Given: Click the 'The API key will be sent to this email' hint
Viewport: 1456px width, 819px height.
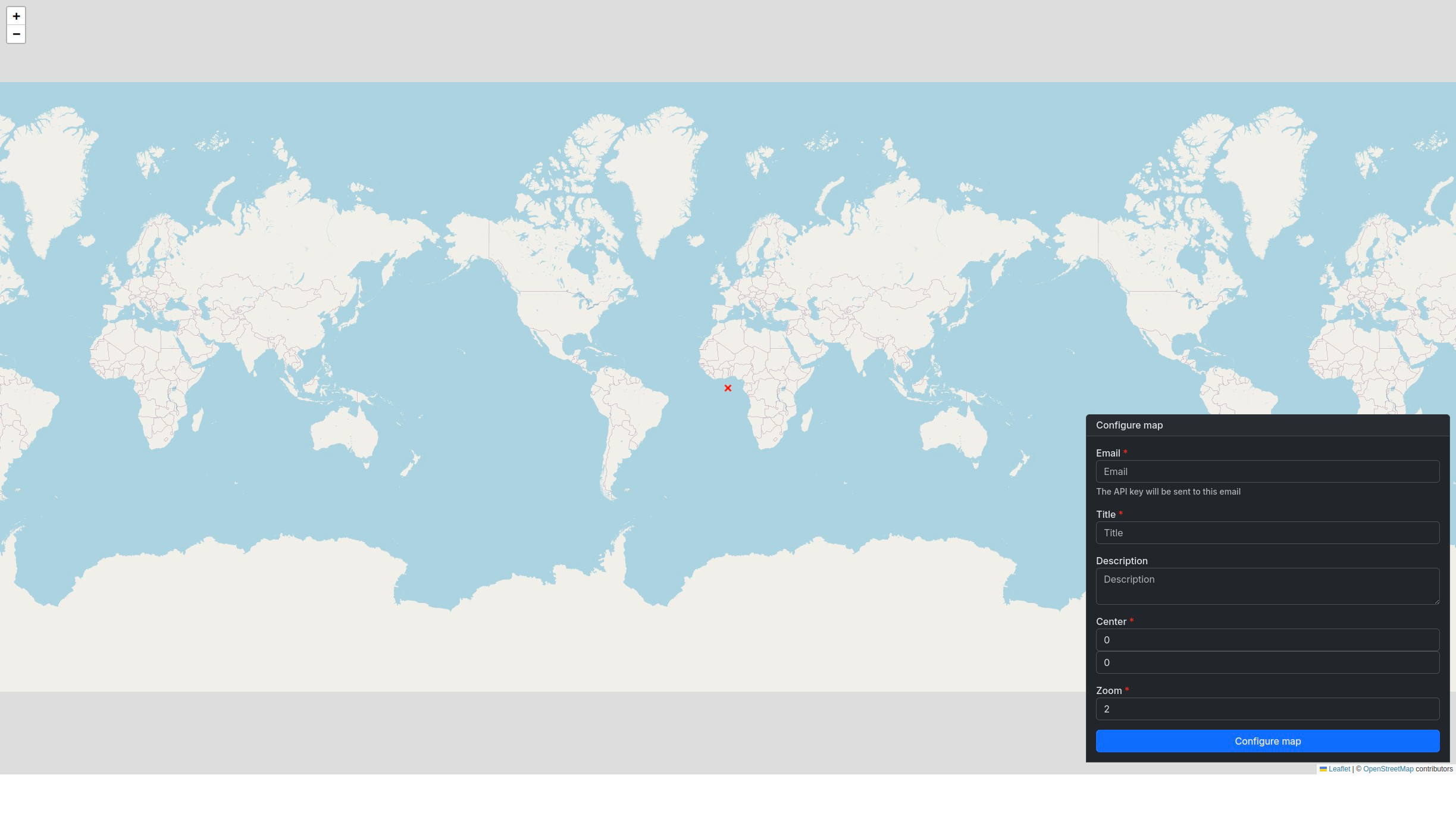Looking at the screenshot, I should pyautogui.click(x=1168, y=492).
